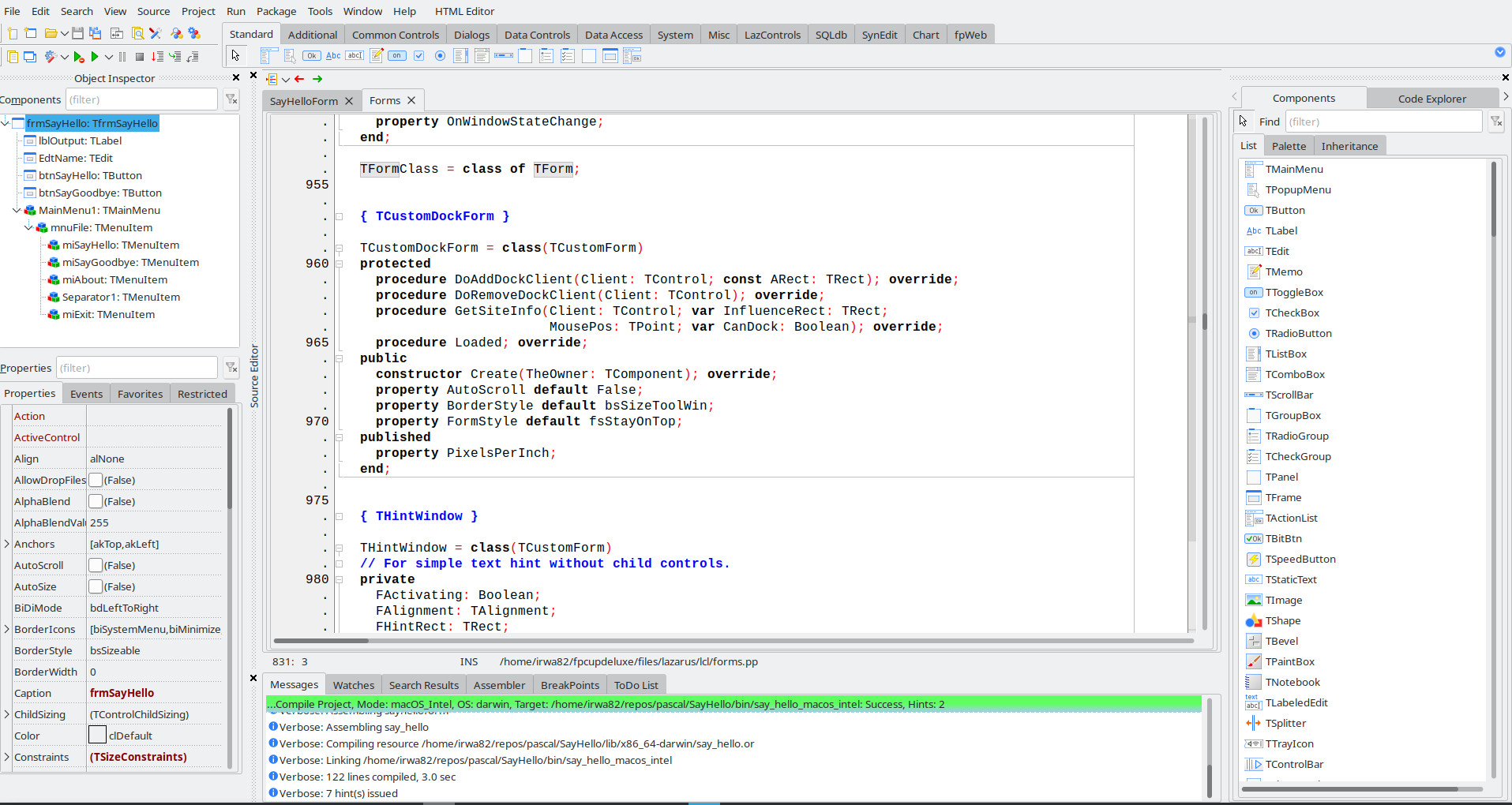The width and height of the screenshot is (1512, 805).
Task: Pick the TButton Ok icon in palette toolbar
Action: (312, 55)
